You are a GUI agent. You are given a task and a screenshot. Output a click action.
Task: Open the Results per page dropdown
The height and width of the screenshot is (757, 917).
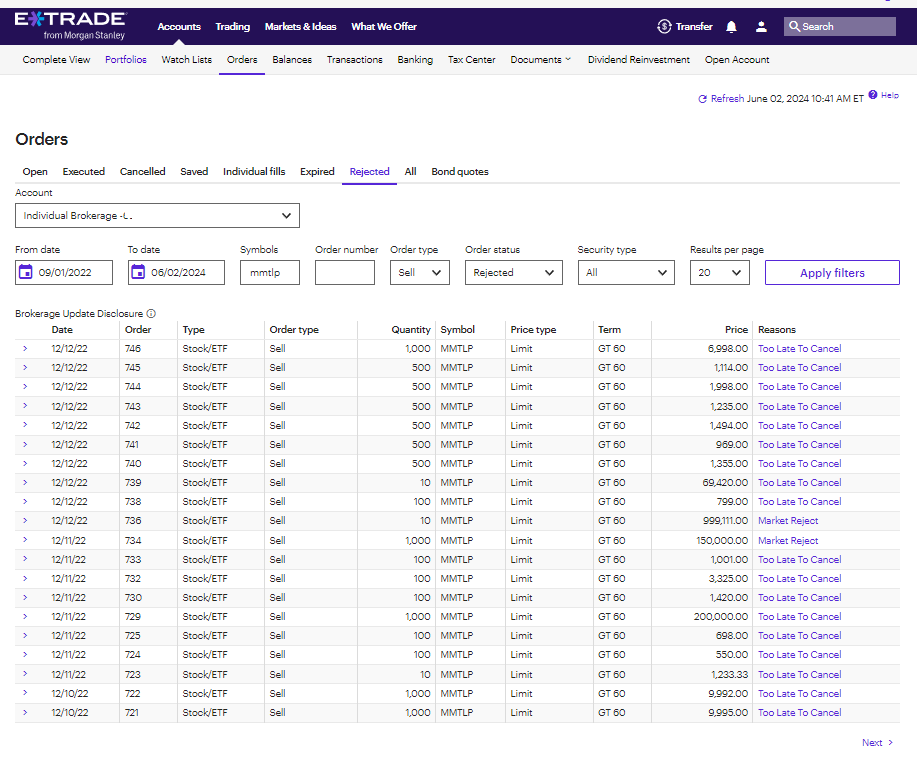719,273
